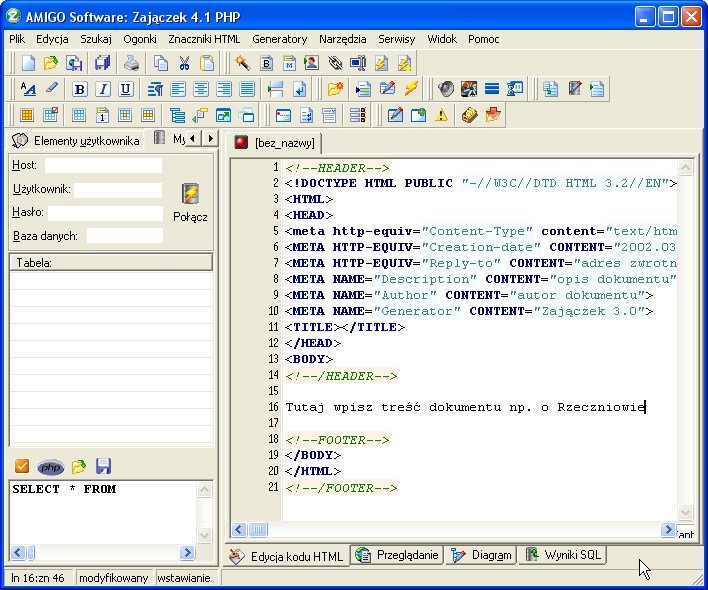This screenshot has height=590, width=708.
Task: Open the tree structure icon
Action: [177, 116]
